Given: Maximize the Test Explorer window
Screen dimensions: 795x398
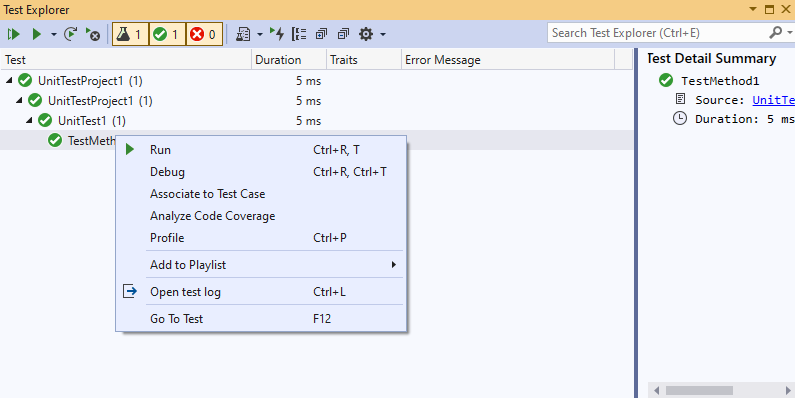Looking at the screenshot, I should coord(770,9).
